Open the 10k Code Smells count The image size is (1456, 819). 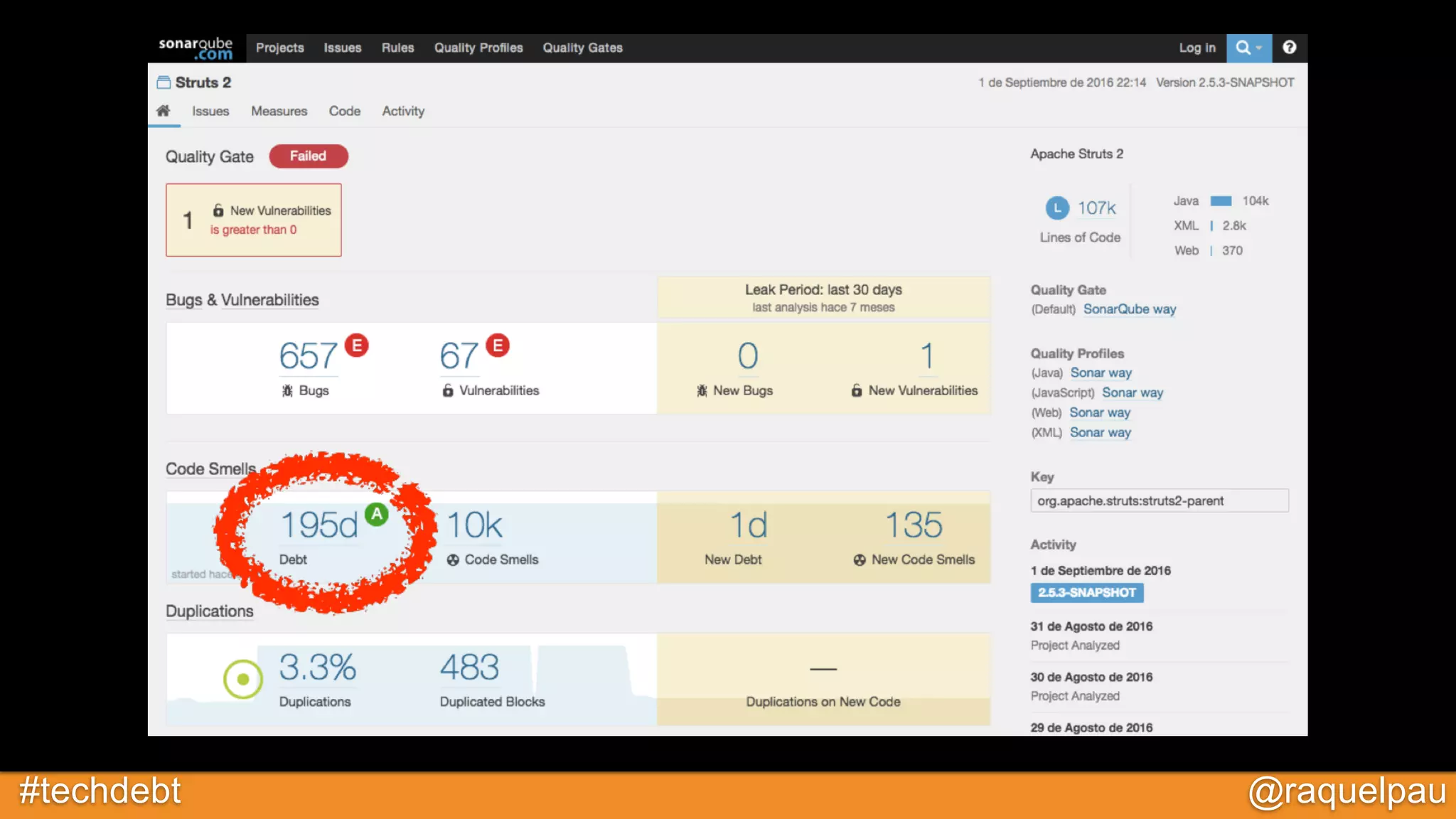tap(474, 526)
